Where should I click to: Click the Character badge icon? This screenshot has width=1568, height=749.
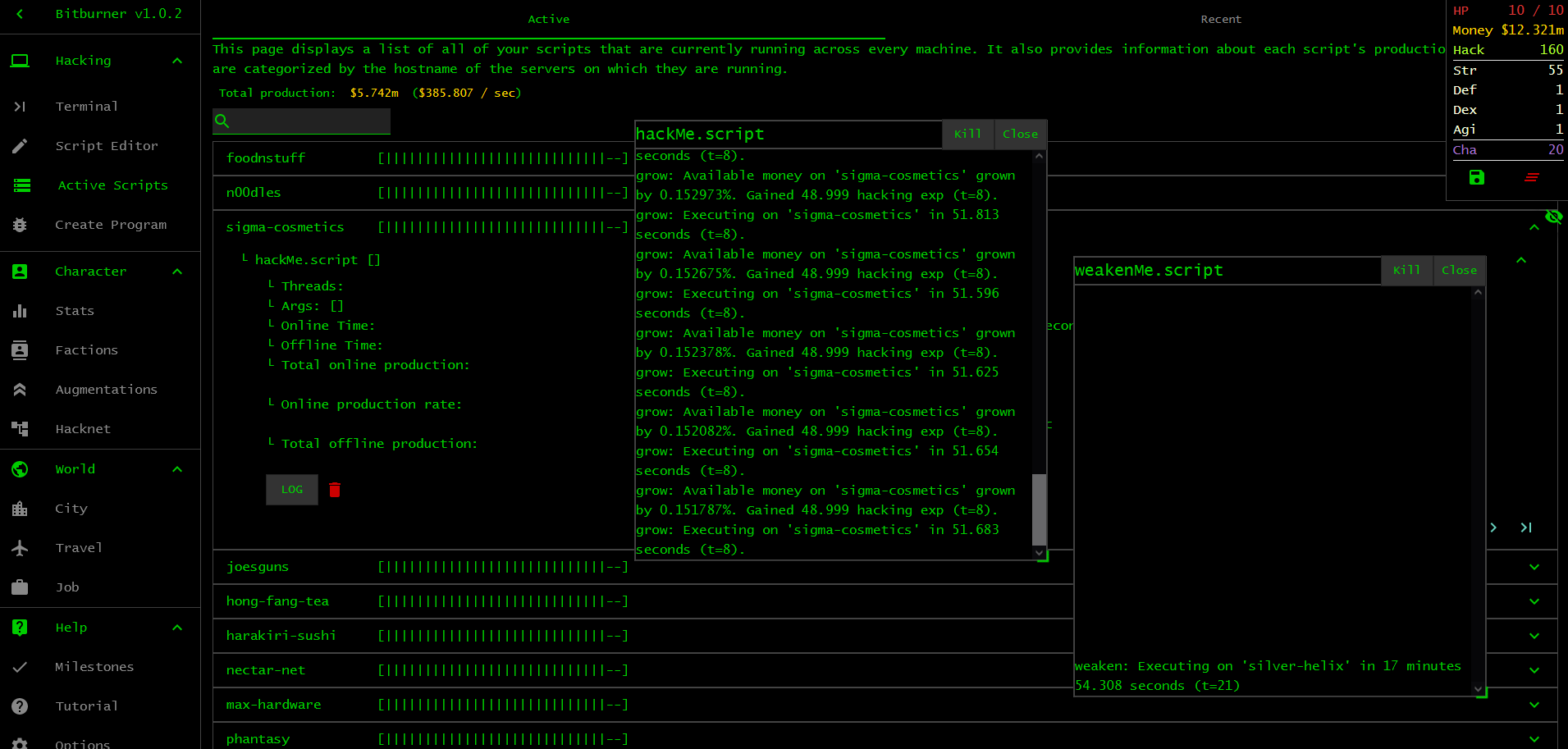click(x=21, y=272)
